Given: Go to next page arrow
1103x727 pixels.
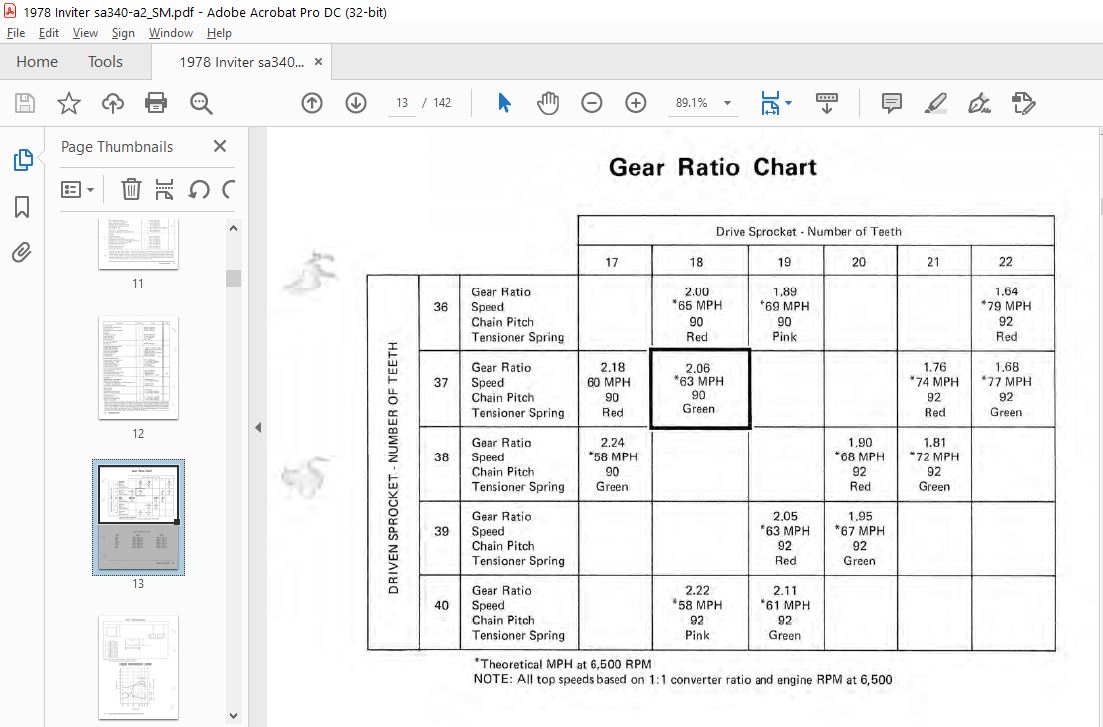Looking at the screenshot, I should (356, 103).
